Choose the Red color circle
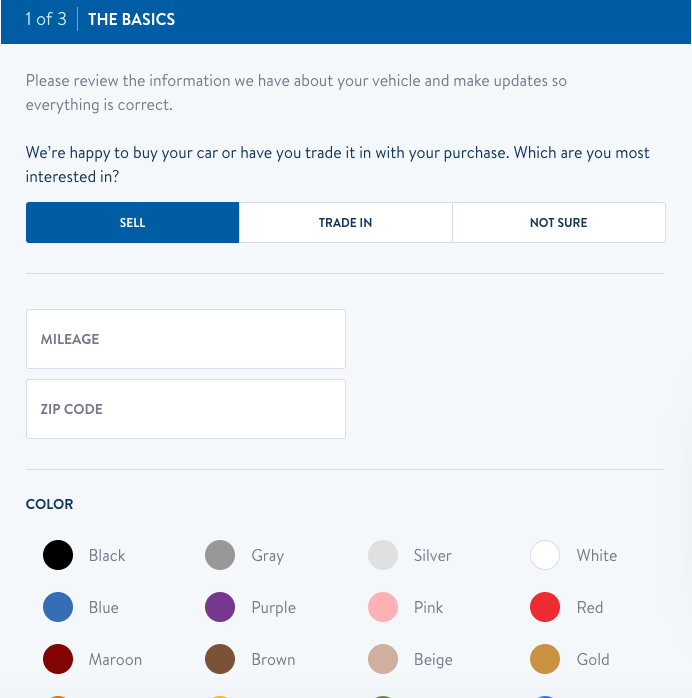692x698 pixels. (545, 607)
